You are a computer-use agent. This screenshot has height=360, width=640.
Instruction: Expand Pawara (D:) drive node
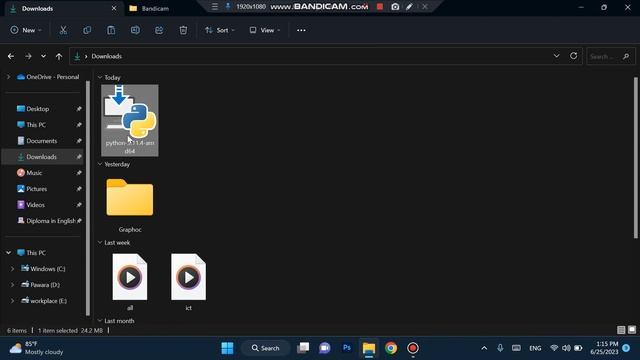12,284
